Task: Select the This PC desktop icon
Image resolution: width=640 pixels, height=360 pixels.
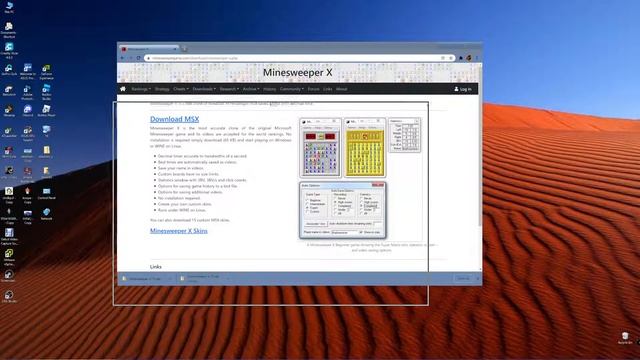Action: [x=9, y=7]
